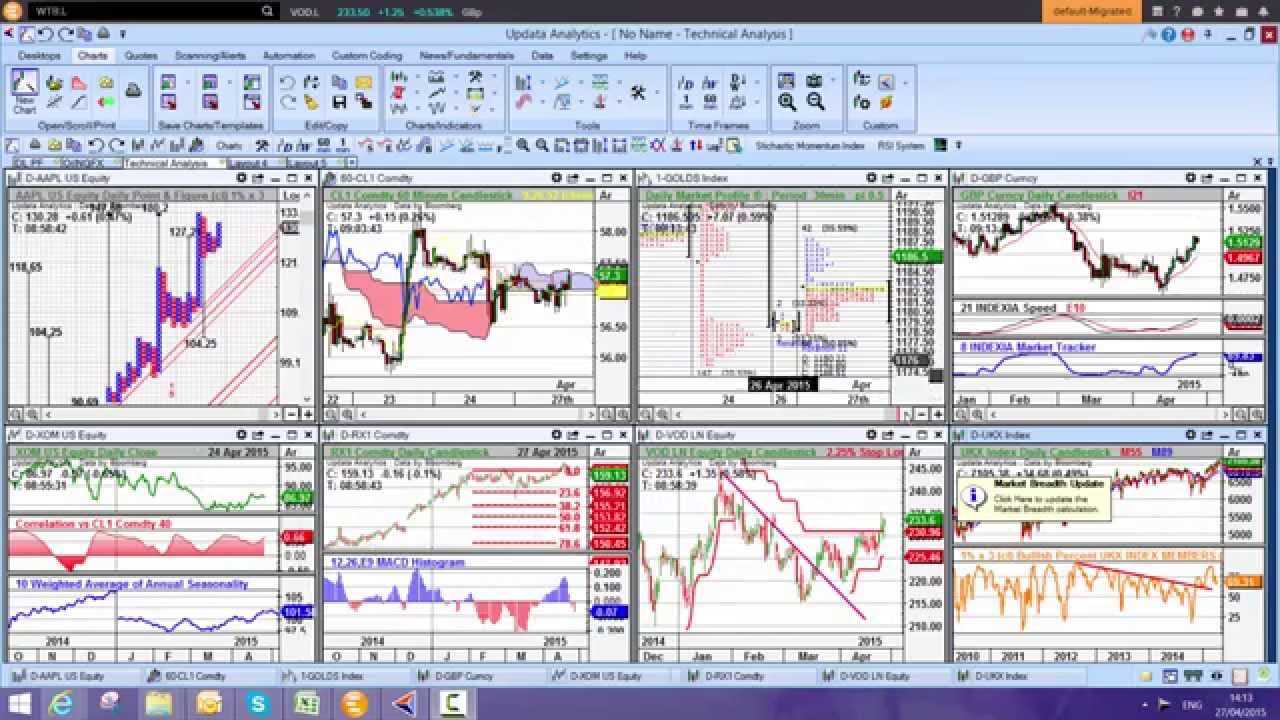Click the Stochastic Momentum Index button

(x=810, y=146)
